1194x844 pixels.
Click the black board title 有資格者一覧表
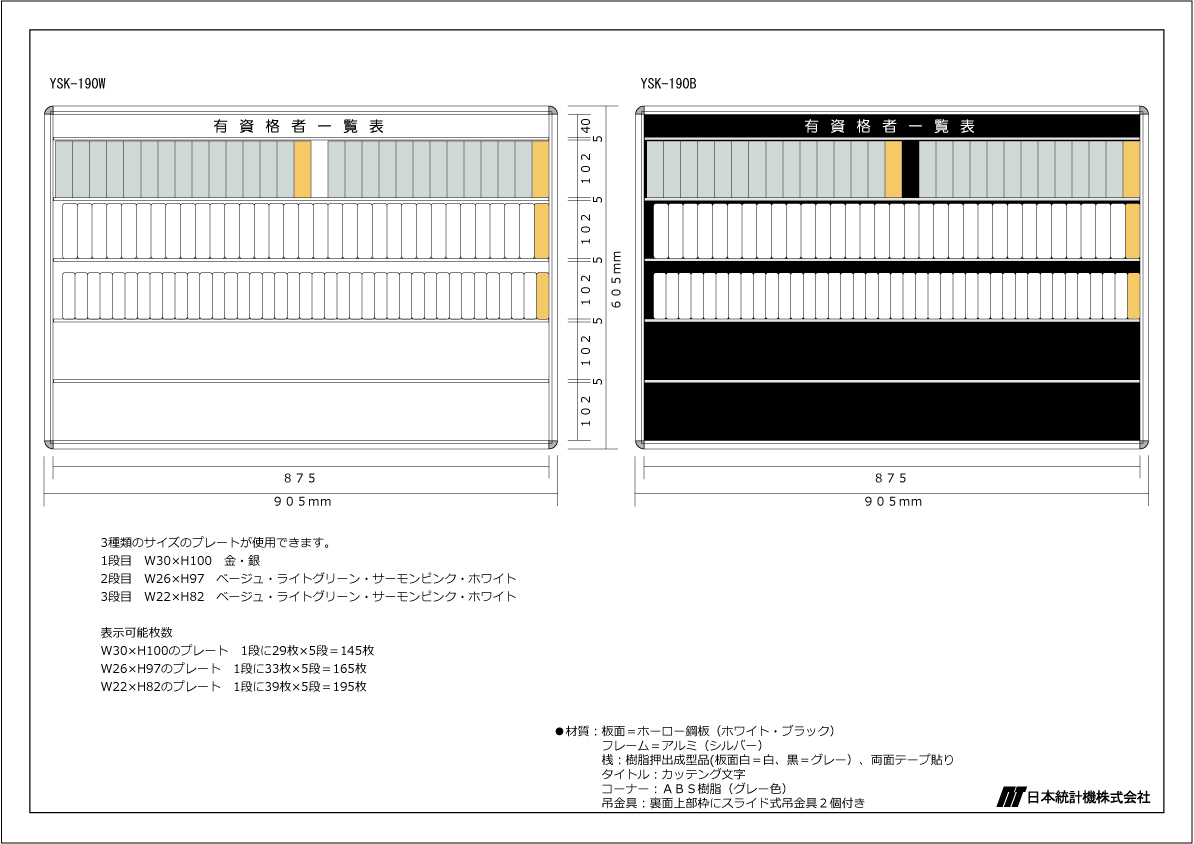click(889, 127)
